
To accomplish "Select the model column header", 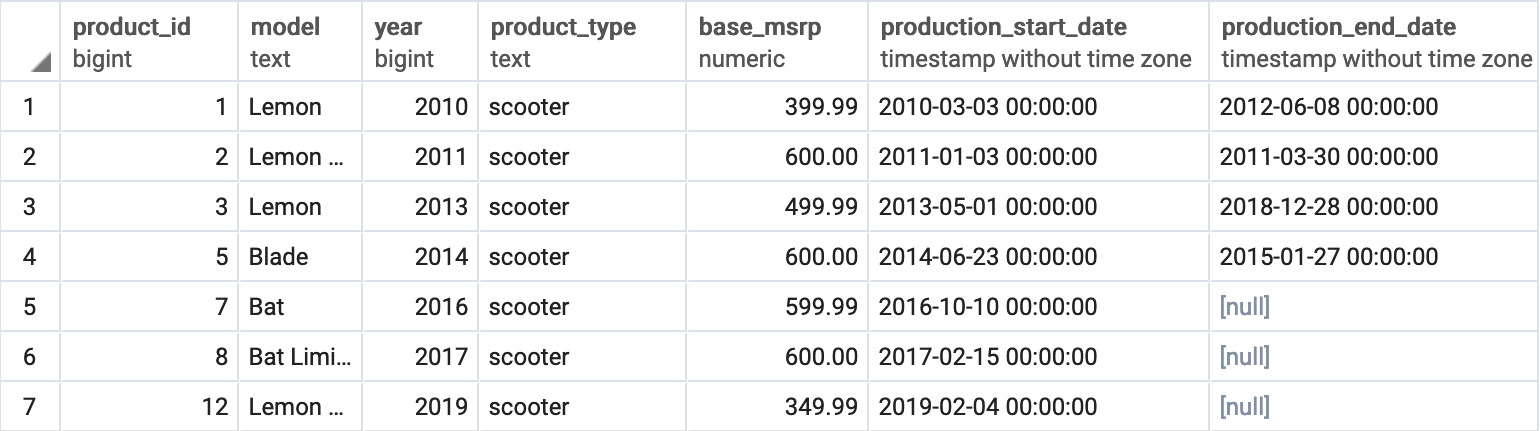I will tap(301, 41).
